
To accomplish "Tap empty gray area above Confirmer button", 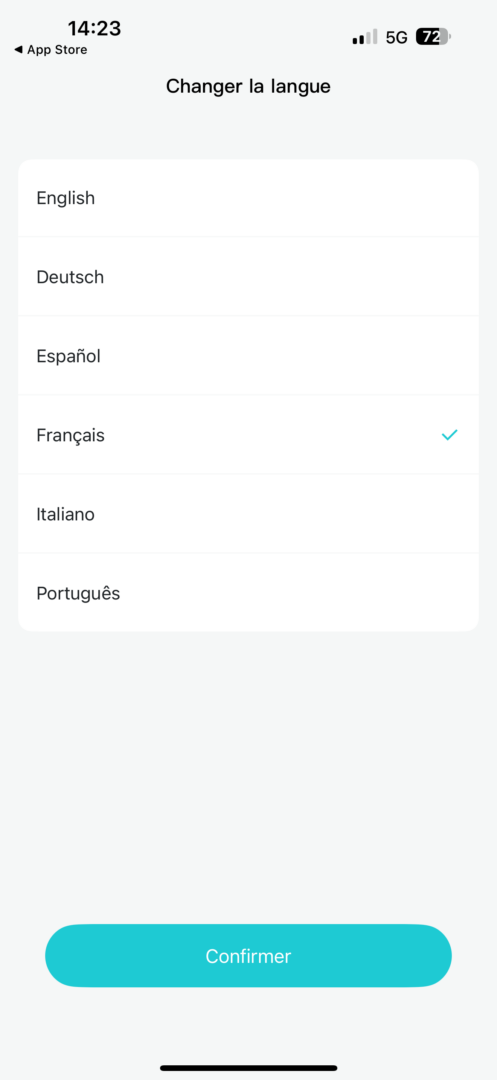I will click(x=248, y=778).
